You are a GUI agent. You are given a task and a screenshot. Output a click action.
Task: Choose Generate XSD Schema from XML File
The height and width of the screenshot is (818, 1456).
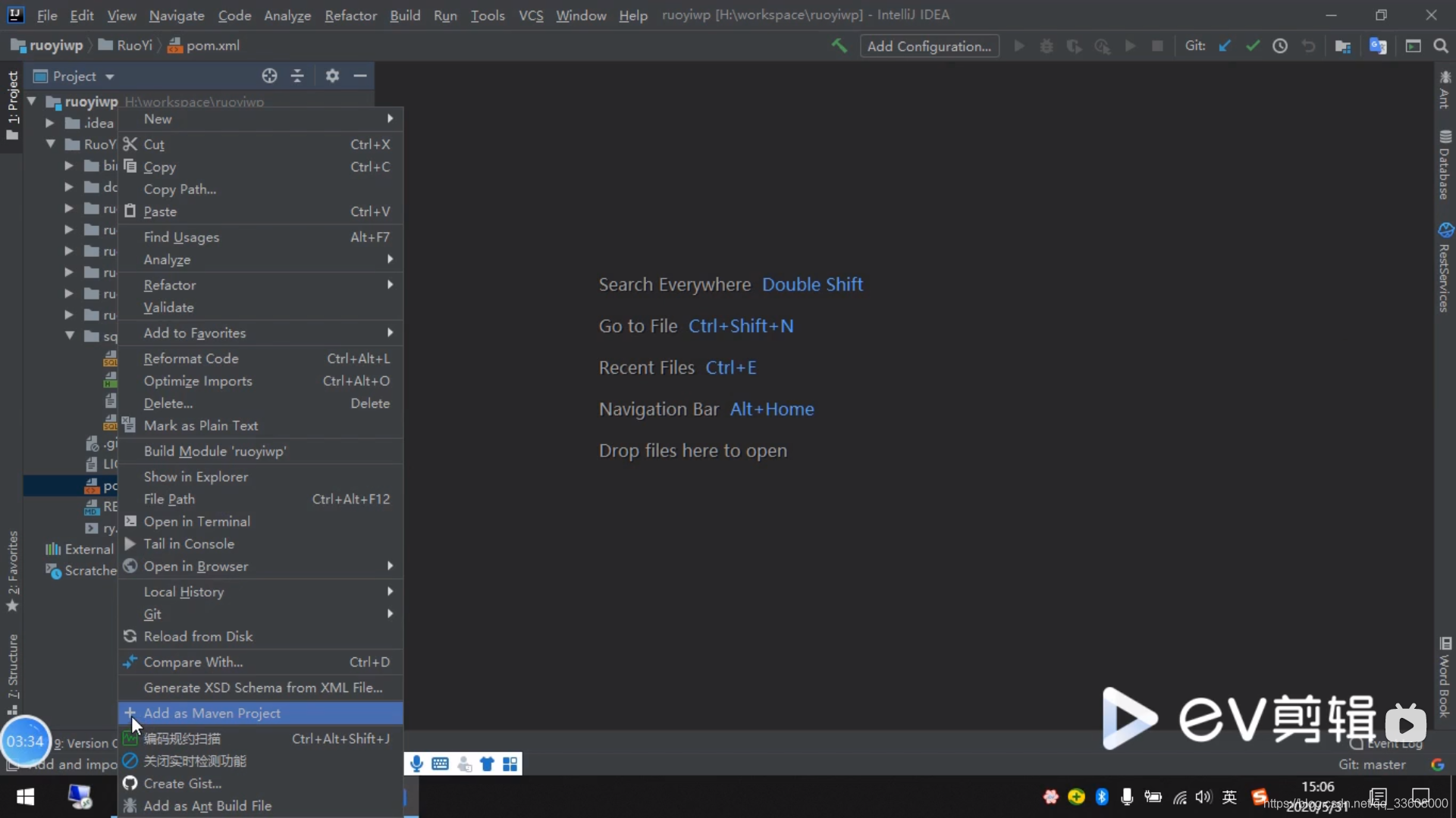pyautogui.click(x=261, y=688)
